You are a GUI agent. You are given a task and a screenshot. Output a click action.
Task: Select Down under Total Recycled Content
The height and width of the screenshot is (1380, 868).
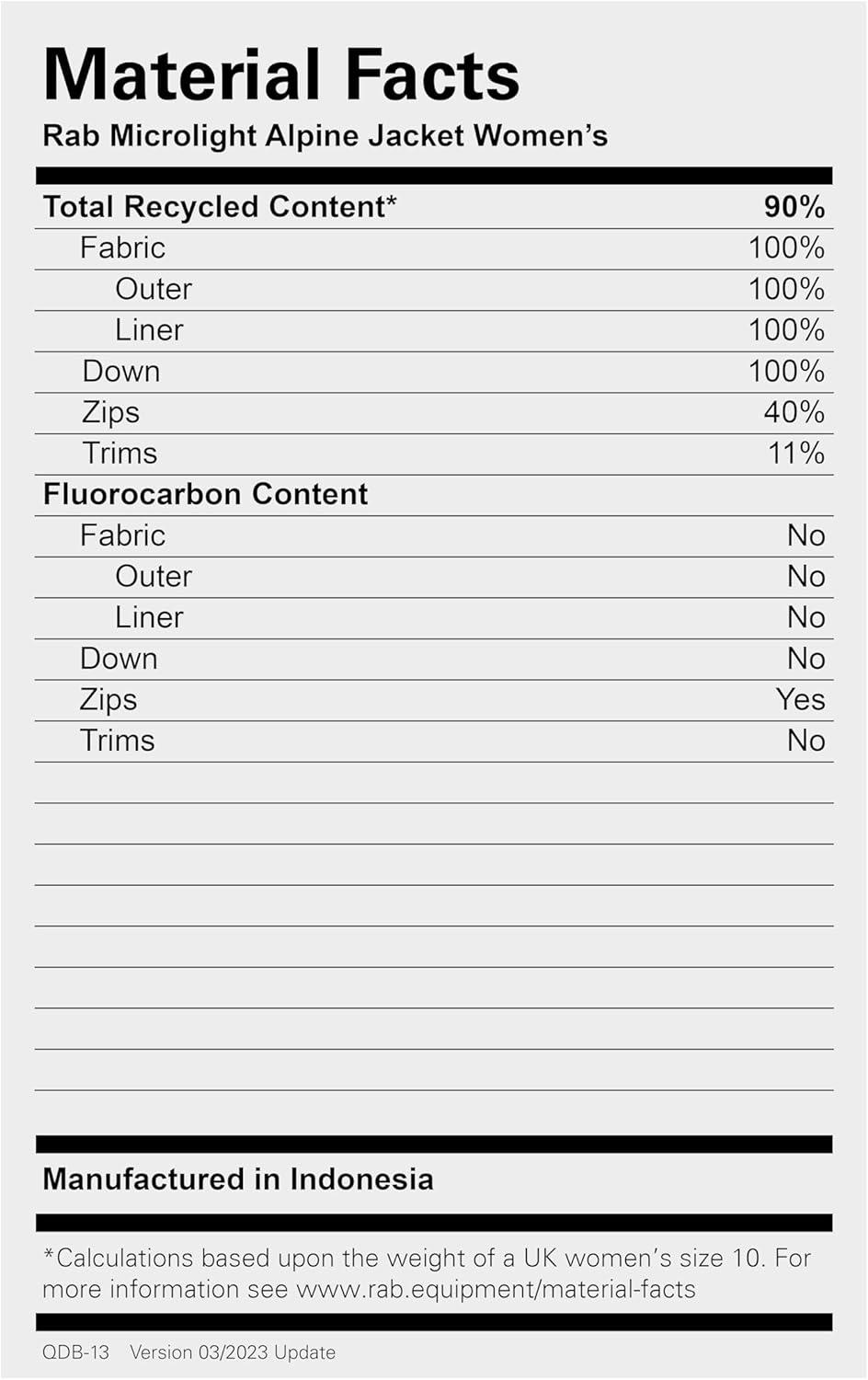click(x=120, y=372)
